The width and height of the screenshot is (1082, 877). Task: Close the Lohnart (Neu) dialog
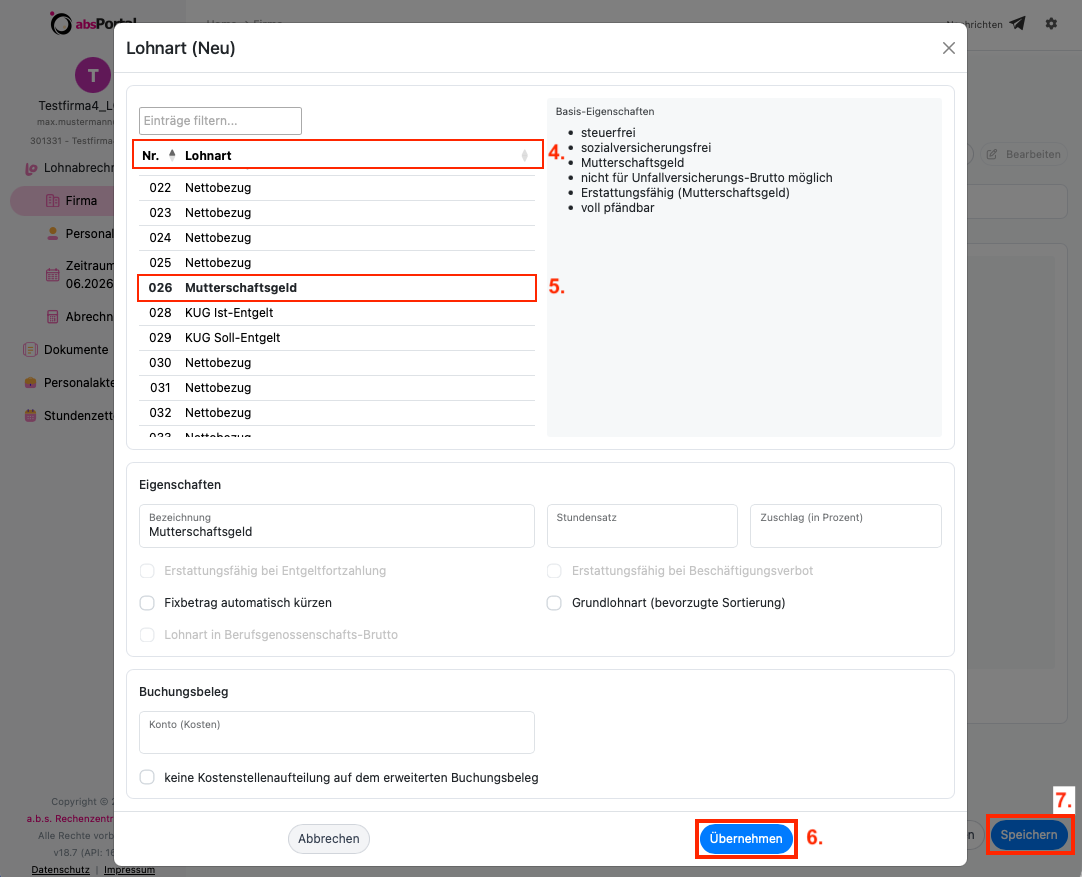[949, 48]
